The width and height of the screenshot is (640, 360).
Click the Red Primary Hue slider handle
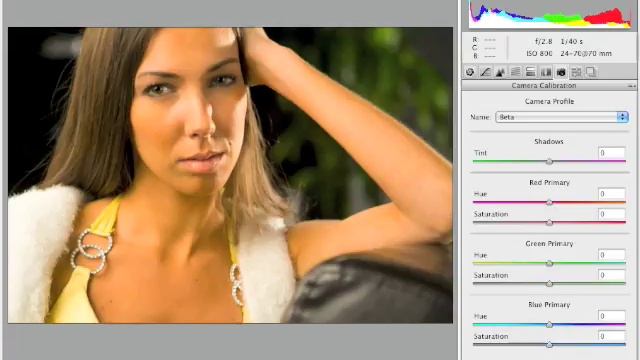click(549, 202)
